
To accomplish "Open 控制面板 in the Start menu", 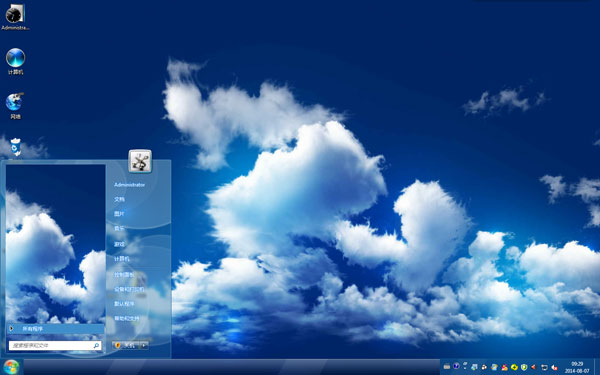I will tap(124, 274).
